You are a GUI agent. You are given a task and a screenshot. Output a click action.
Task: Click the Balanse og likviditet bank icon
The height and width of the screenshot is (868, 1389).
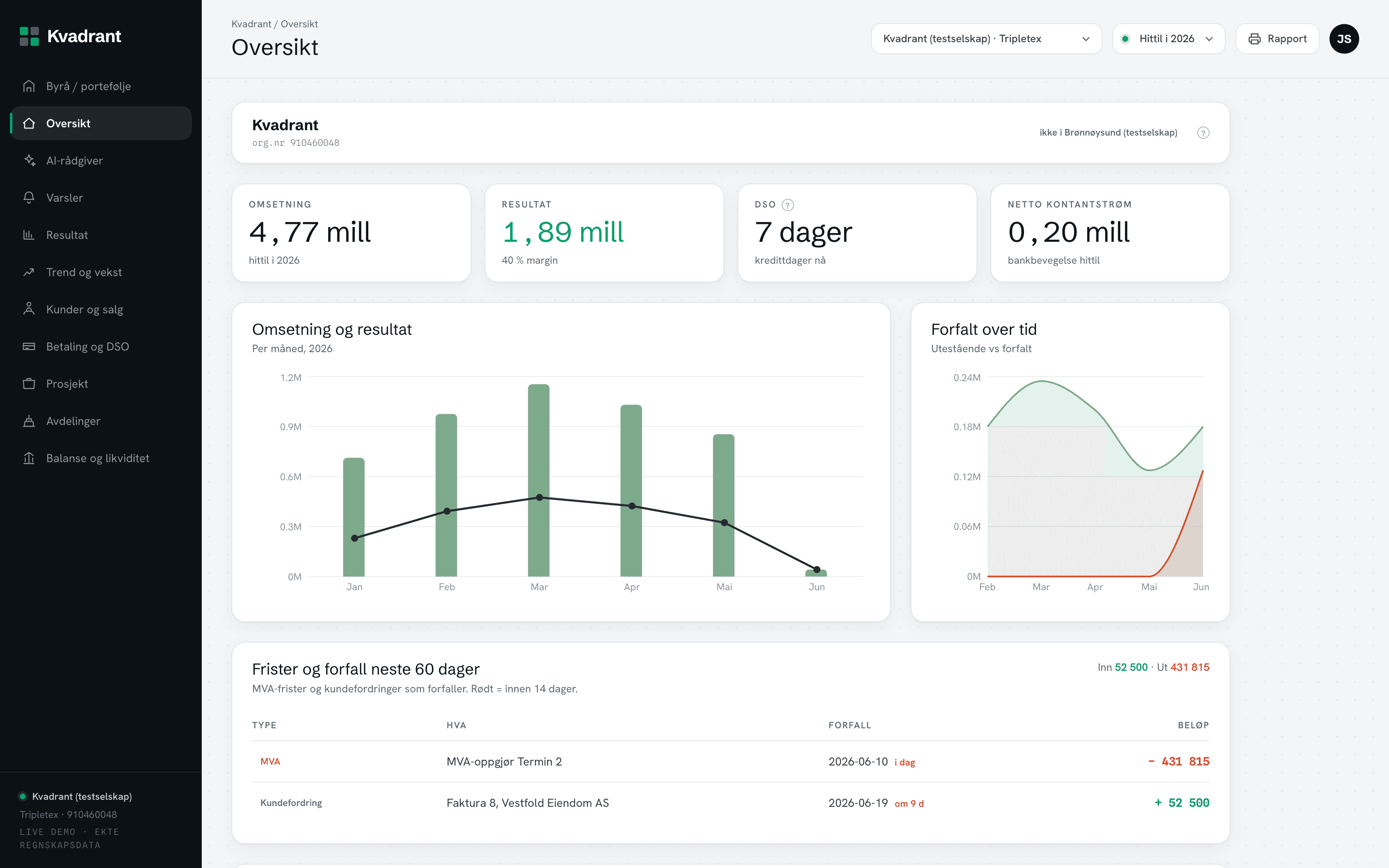29,458
